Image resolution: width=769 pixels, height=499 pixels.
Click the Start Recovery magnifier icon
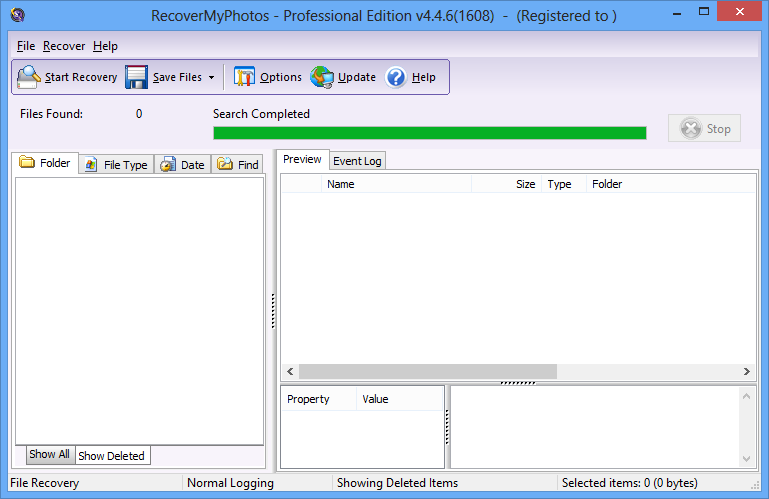[28, 77]
